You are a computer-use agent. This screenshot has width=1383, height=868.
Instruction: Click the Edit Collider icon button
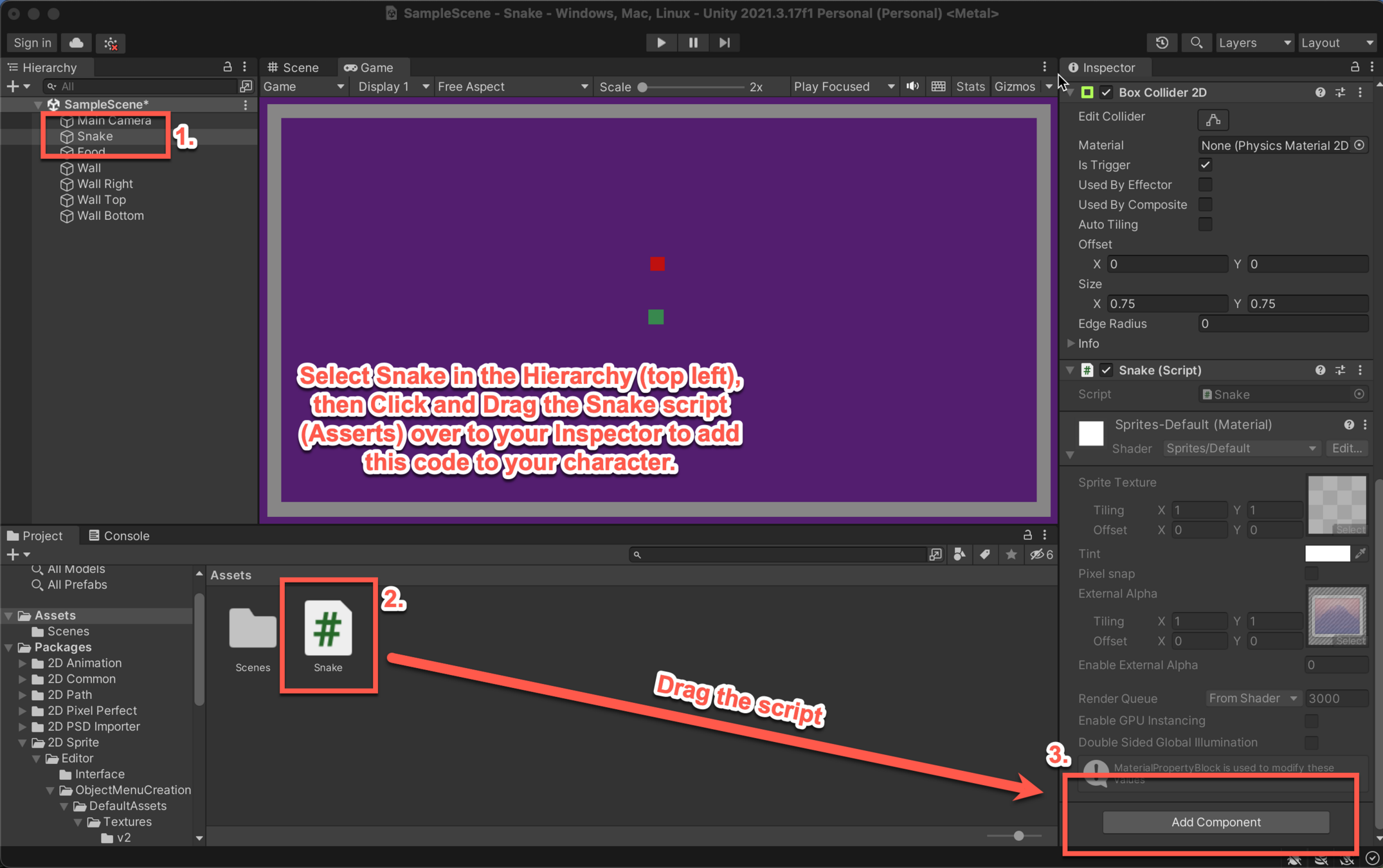(1213, 120)
